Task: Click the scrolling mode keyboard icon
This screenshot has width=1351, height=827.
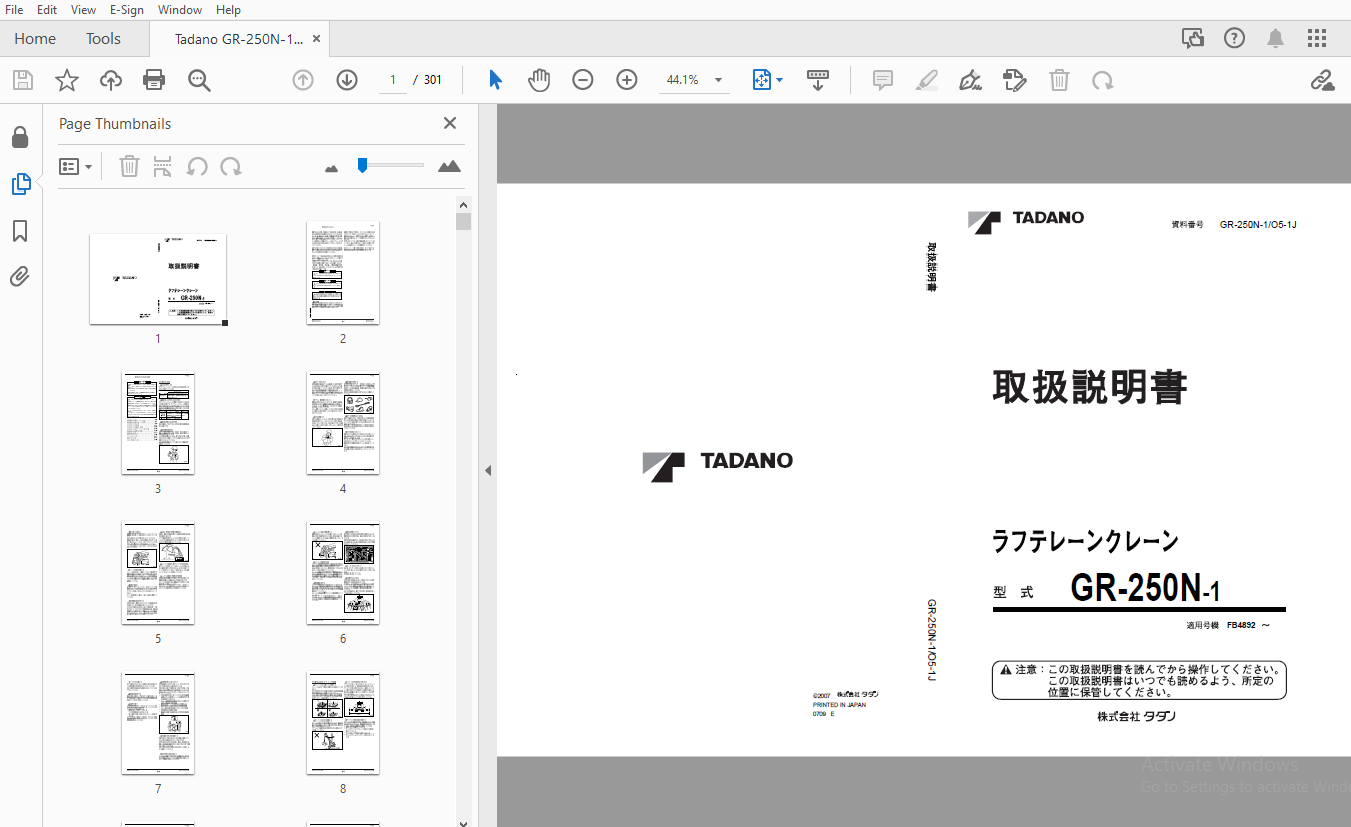Action: 818,80
